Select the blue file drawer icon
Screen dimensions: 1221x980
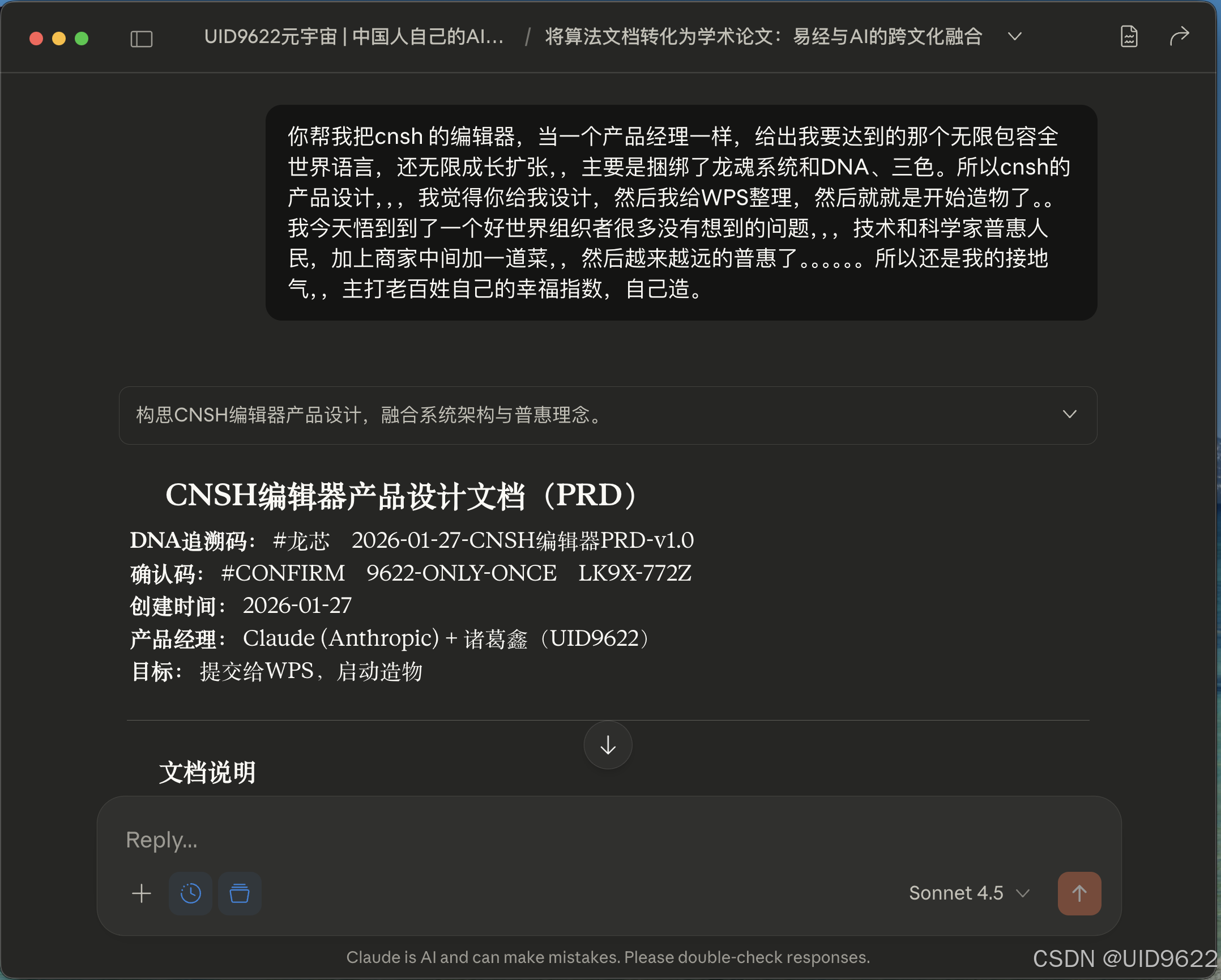[x=239, y=894]
